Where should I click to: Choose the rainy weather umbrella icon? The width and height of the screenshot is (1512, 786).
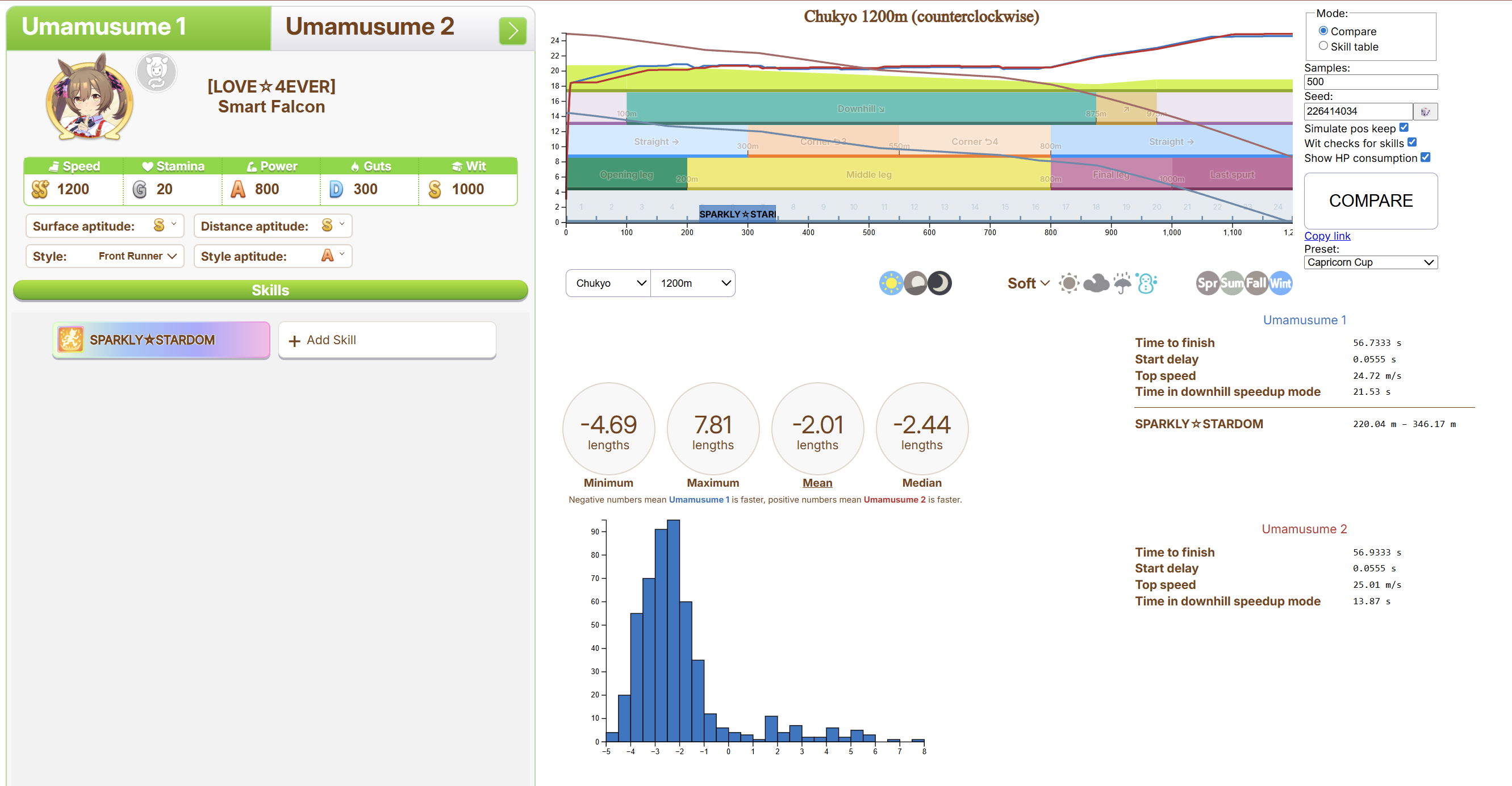[x=1122, y=283]
